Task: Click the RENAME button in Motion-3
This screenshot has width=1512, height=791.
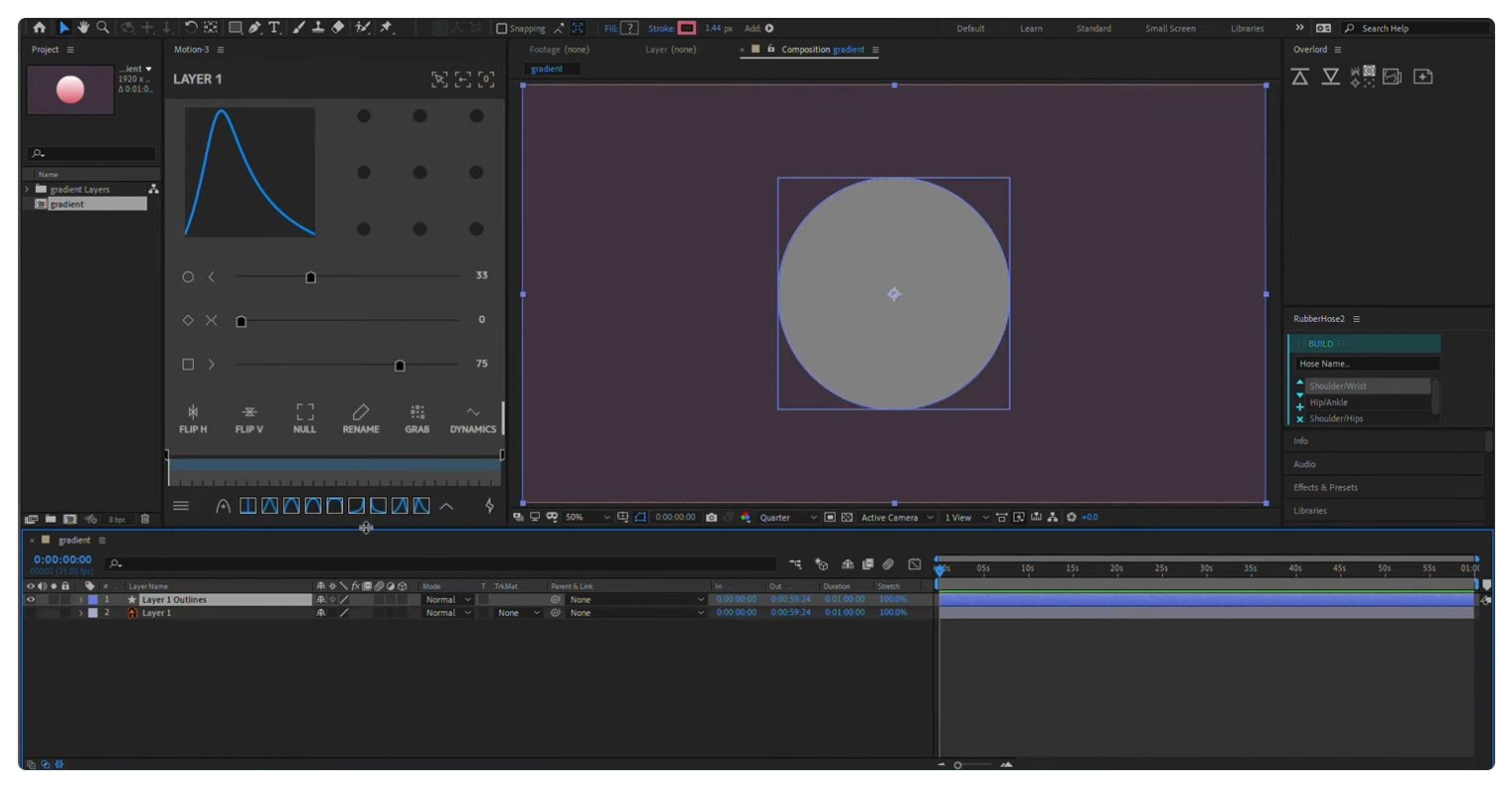Action: (361, 417)
